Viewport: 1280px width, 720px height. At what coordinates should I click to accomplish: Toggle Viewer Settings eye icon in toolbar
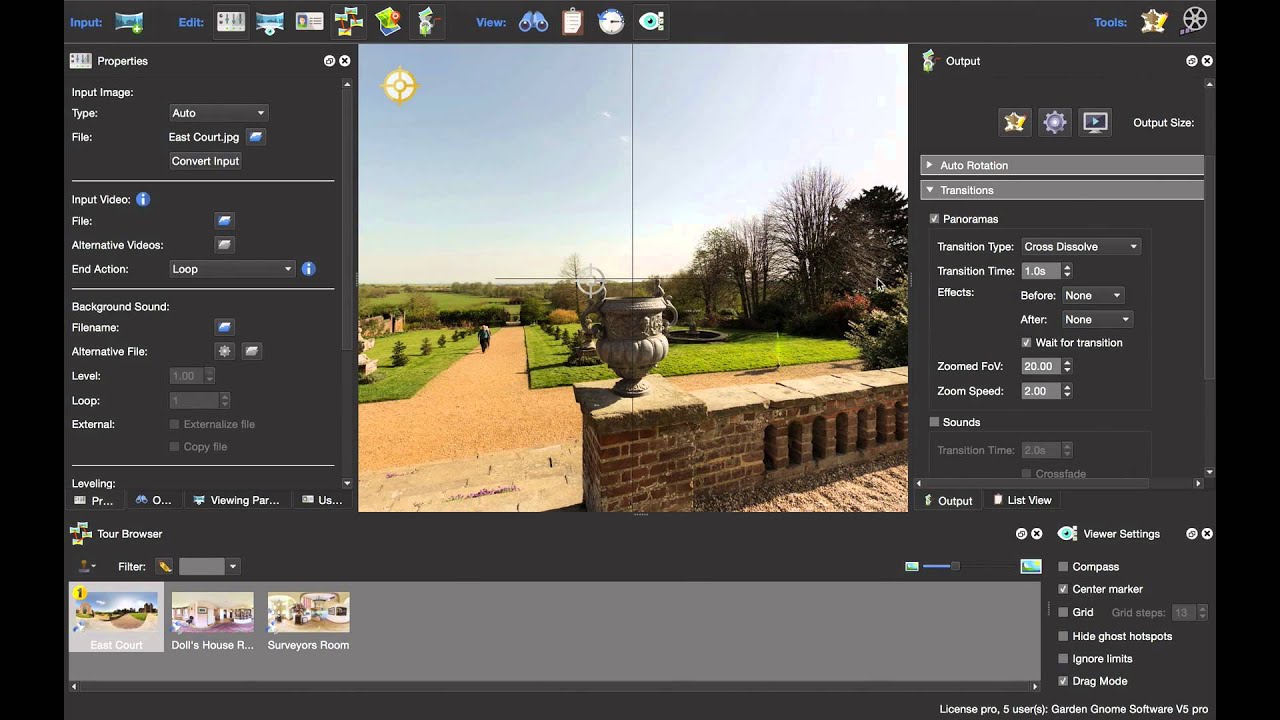pos(651,21)
